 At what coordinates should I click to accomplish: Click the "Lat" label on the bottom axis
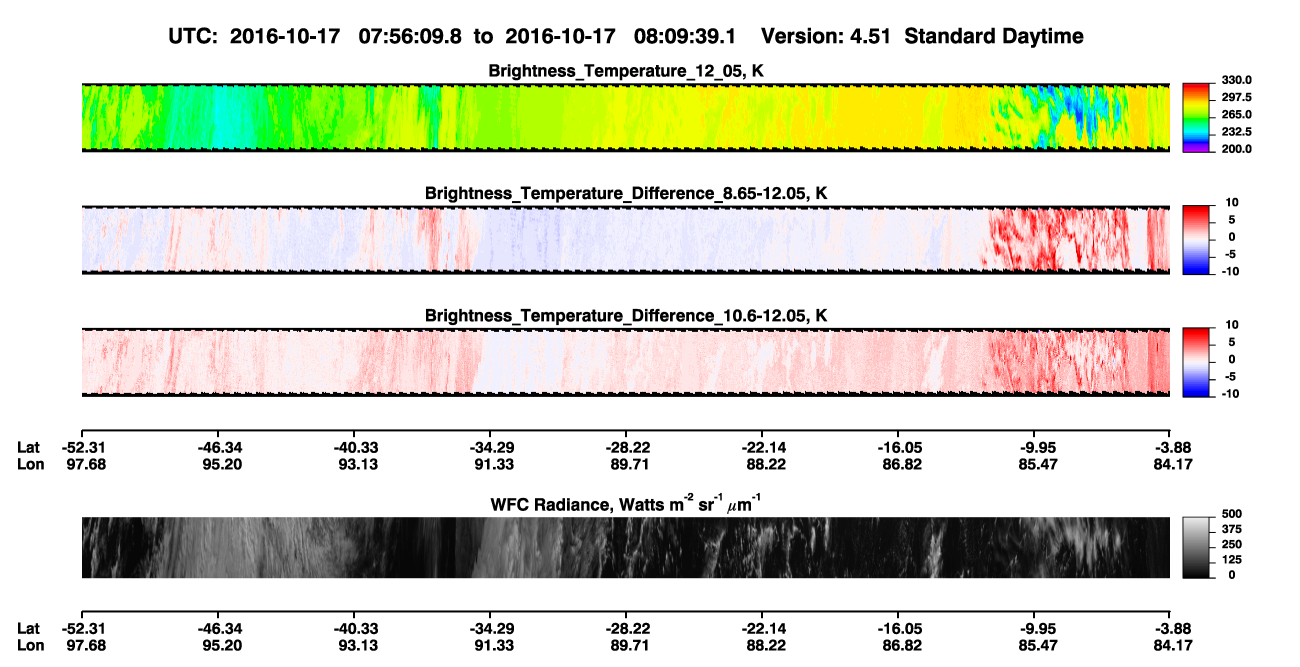(x=29, y=628)
